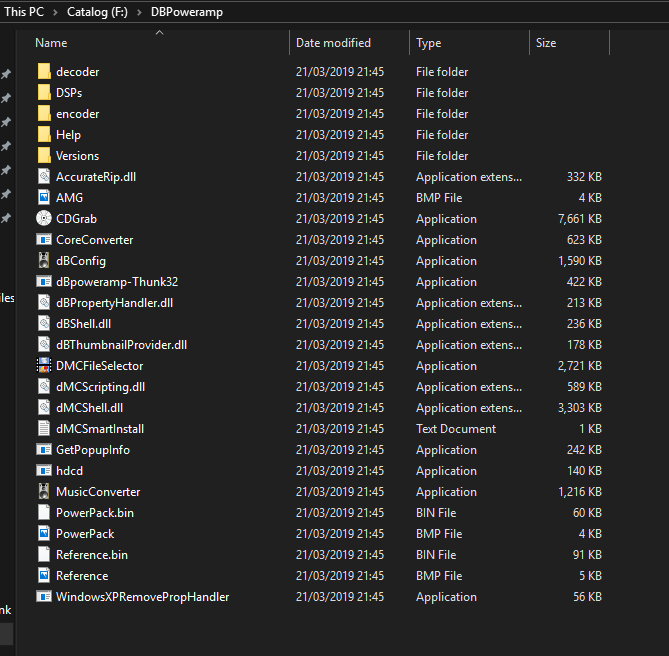Navigate to This PC in breadcrumb
The width and height of the screenshot is (669, 656).
coord(23,11)
